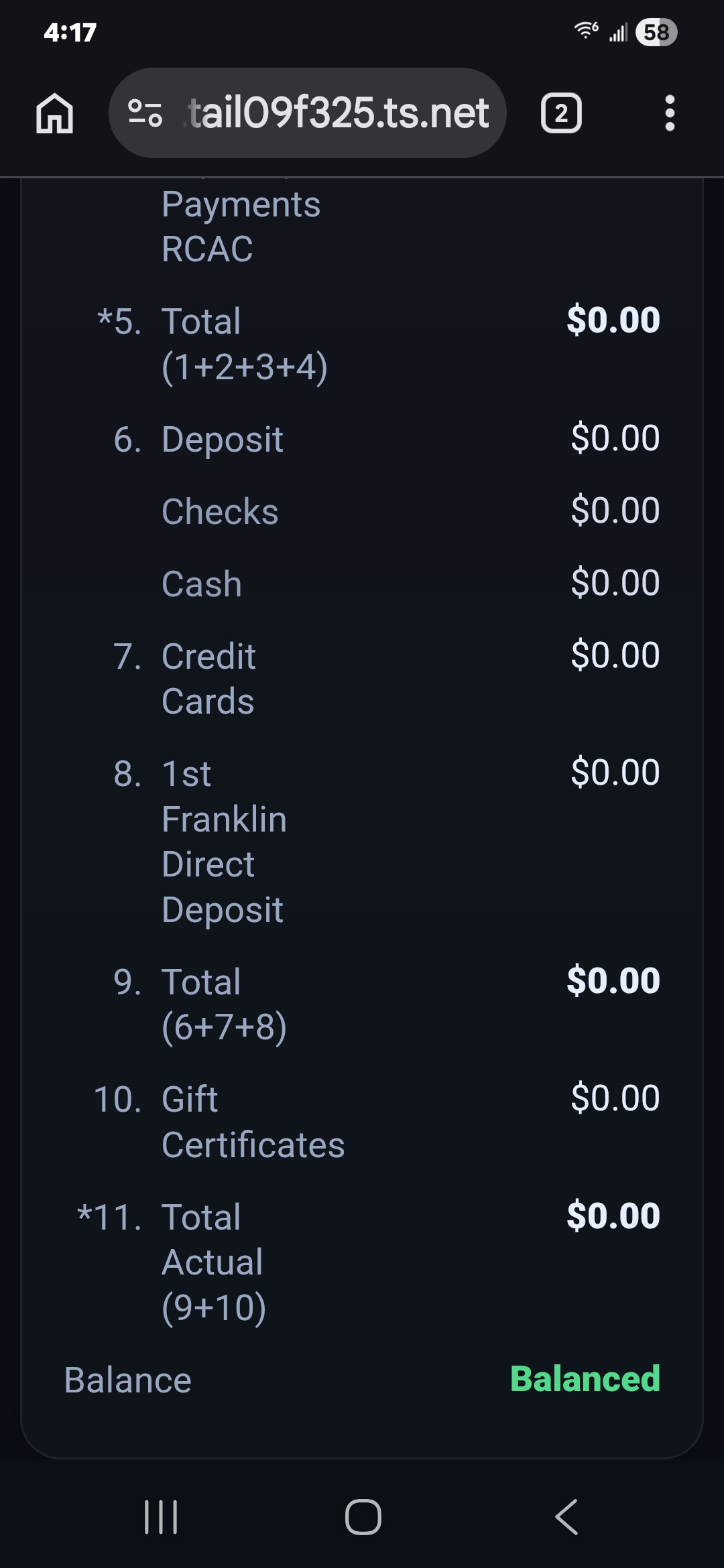The image size is (724, 1568).
Task: Tap the green Balanced status text
Action: point(585,1380)
